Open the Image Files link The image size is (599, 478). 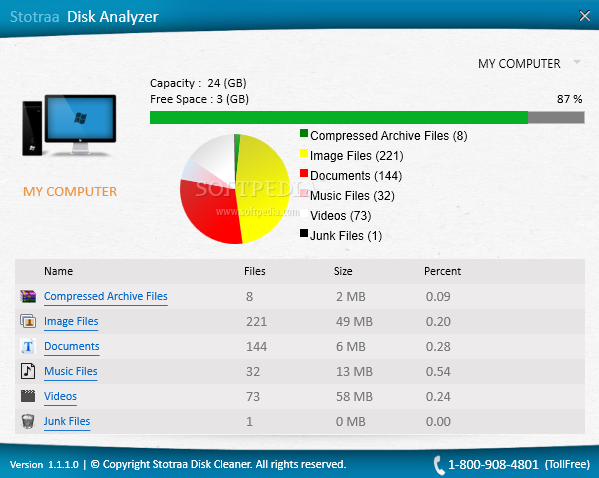(x=71, y=321)
